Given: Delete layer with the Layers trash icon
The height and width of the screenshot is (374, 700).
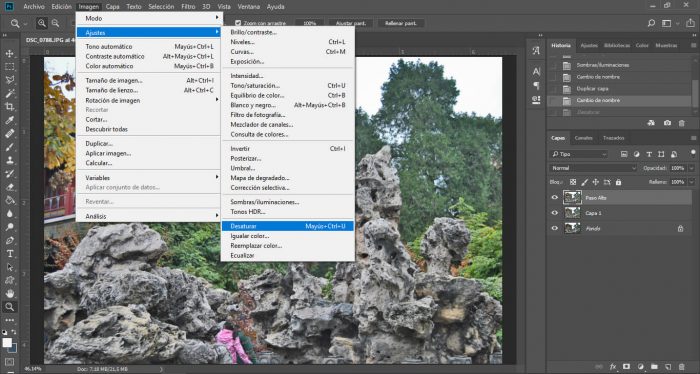Looking at the screenshot, I should click(x=682, y=367).
